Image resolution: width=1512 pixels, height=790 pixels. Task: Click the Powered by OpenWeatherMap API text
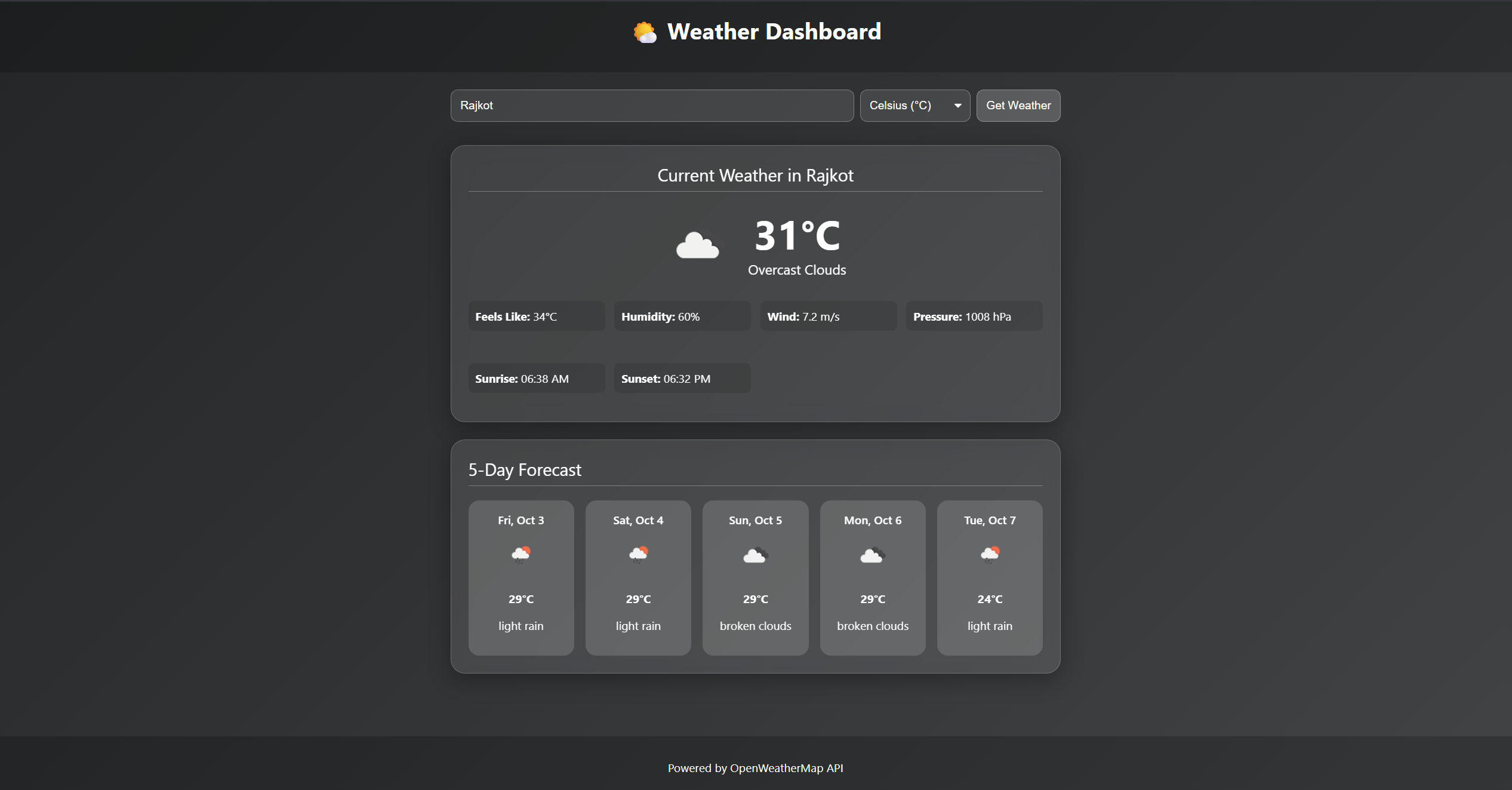(756, 769)
